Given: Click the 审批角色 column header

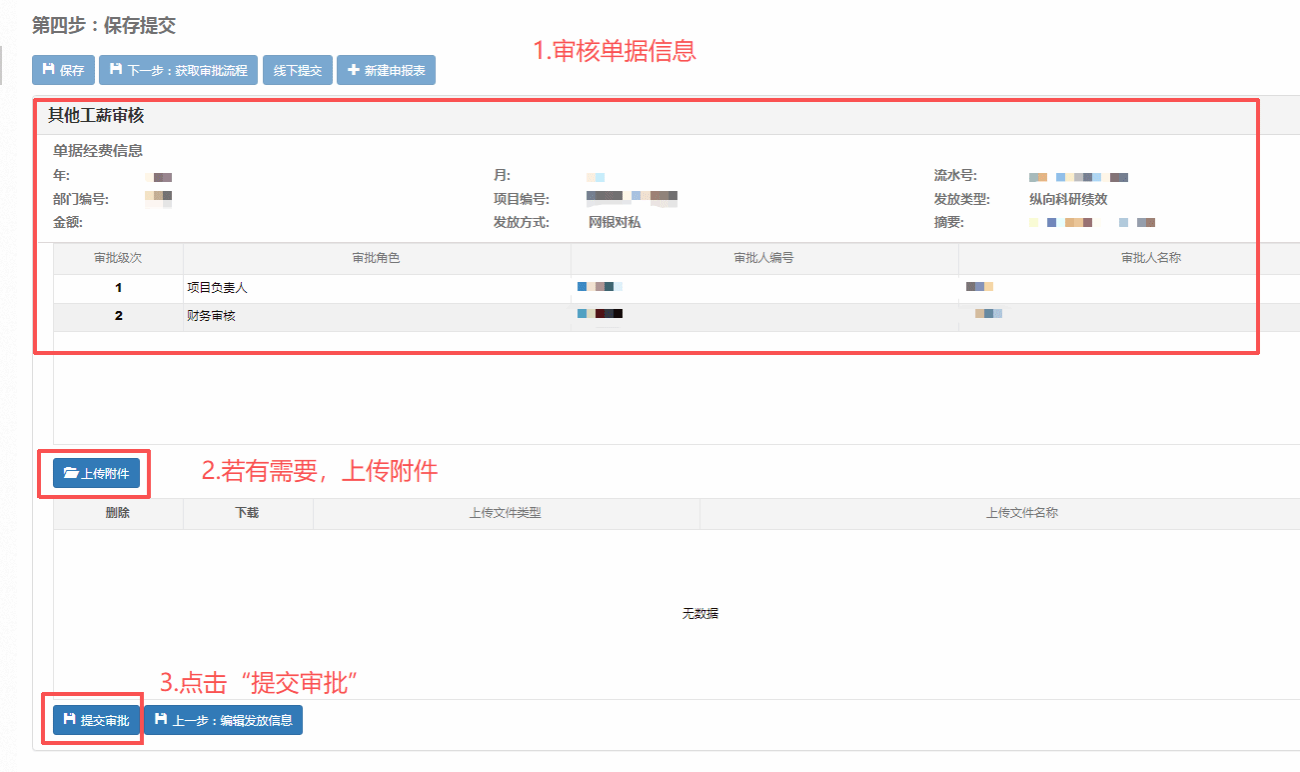Looking at the screenshot, I should 376,258.
